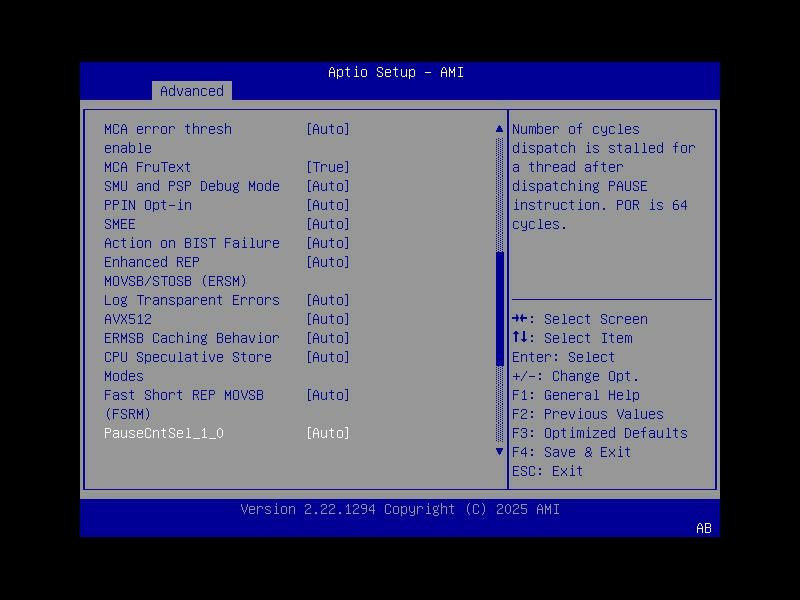Open MCA FruText [True] value
This screenshot has height=600, width=800.
click(328, 167)
